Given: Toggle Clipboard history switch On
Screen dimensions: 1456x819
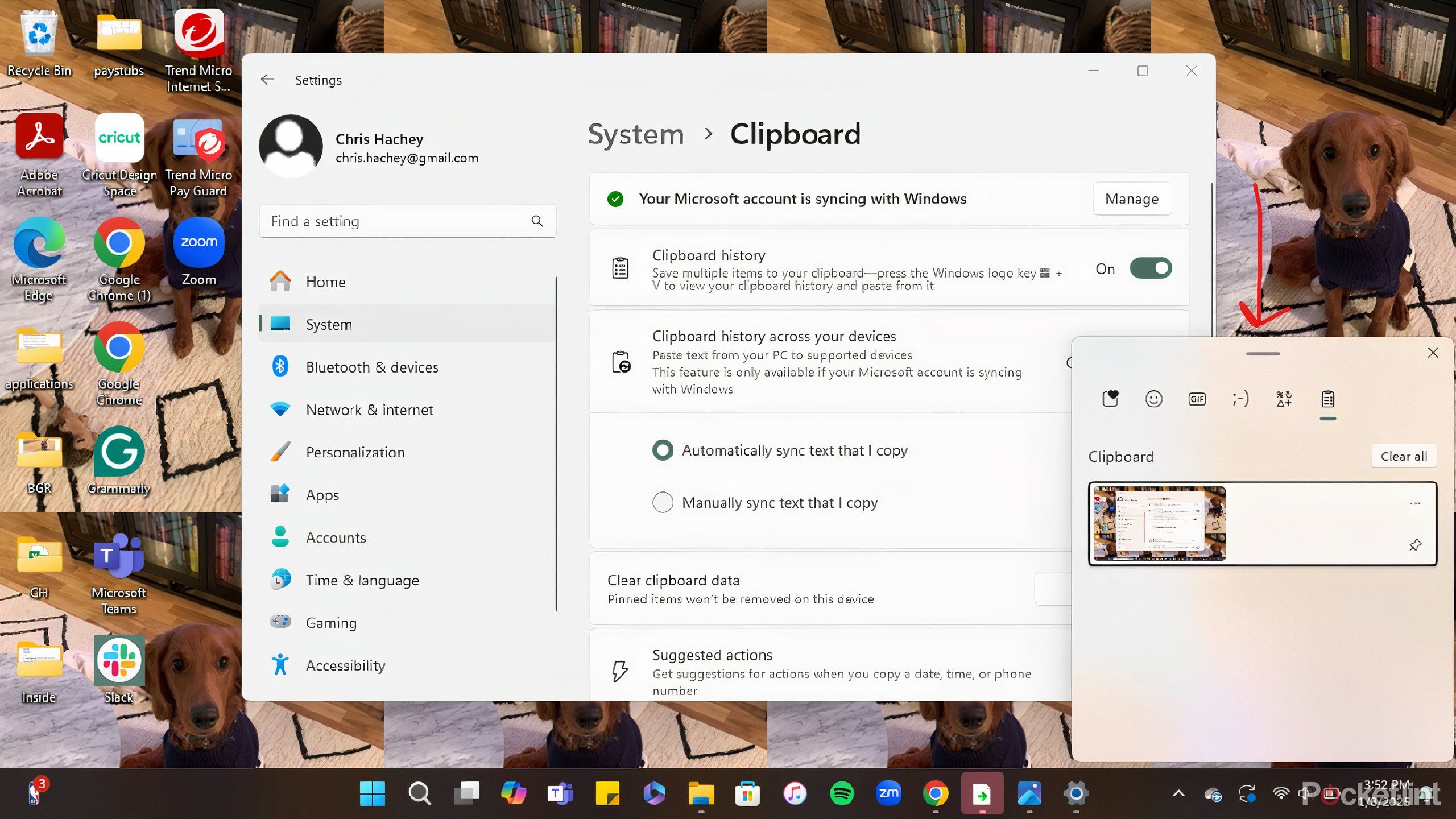Looking at the screenshot, I should pyautogui.click(x=1150, y=268).
